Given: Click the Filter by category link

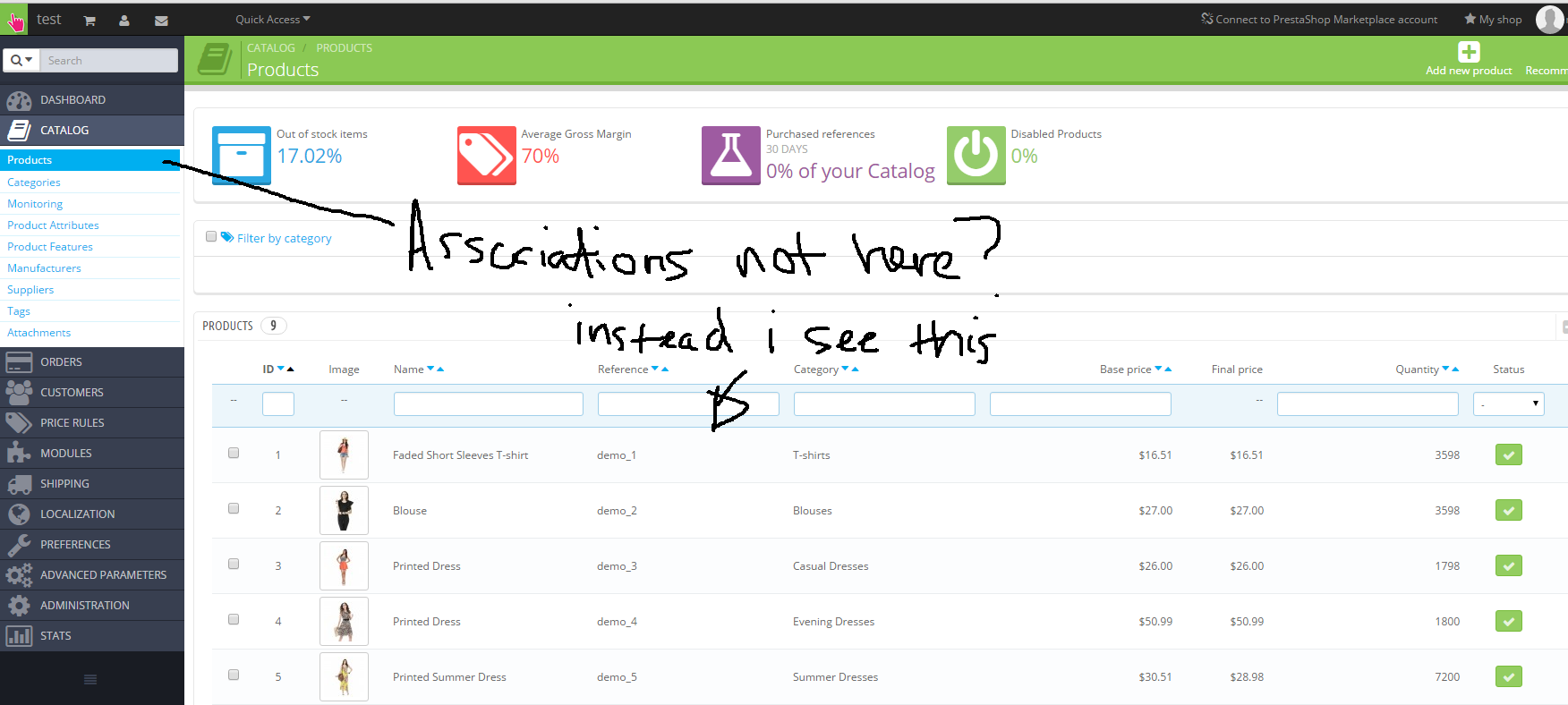Looking at the screenshot, I should click(284, 239).
